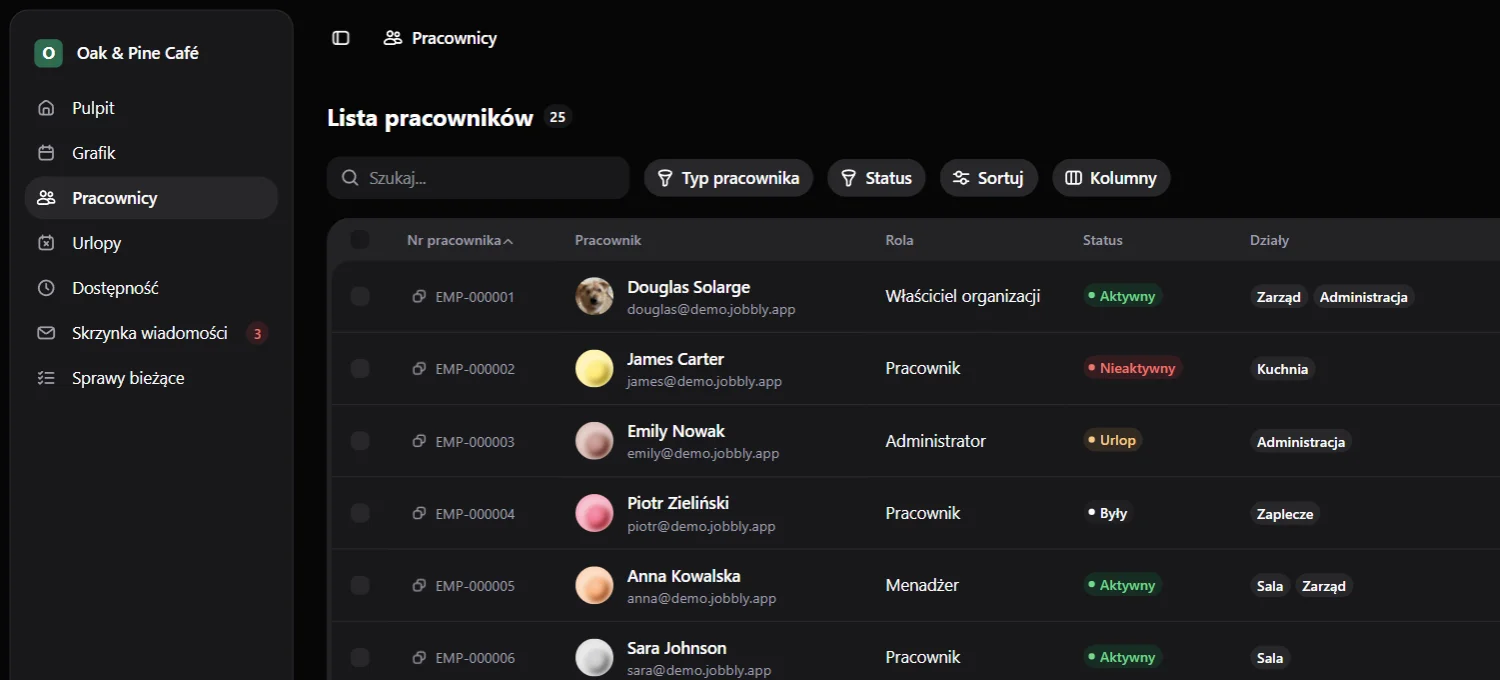
Task: Click Emily Nowak's Administracja tag
Action: 1301,442
